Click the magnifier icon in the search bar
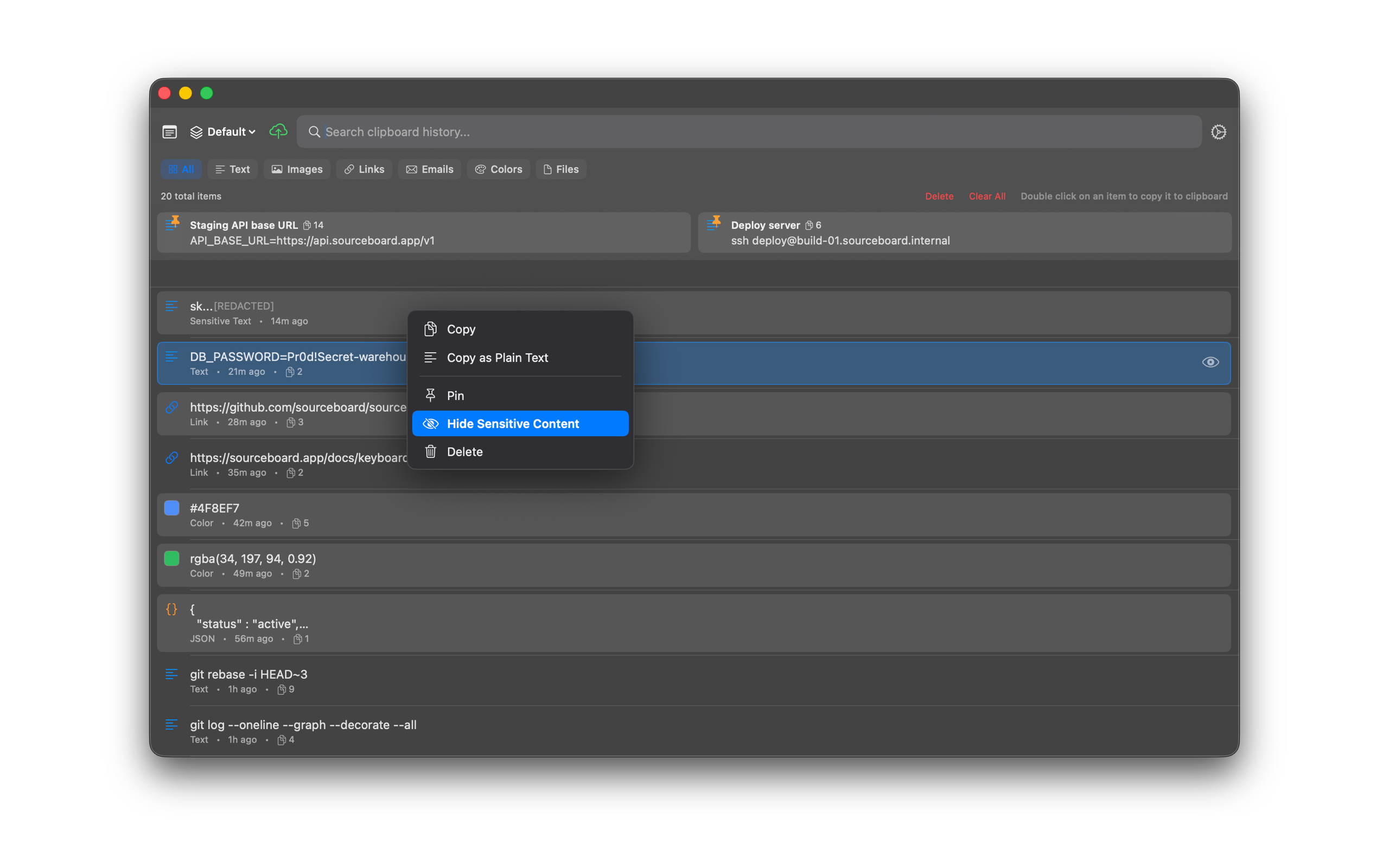Viewport: 1389px width, 868px height. coord(314,132)
